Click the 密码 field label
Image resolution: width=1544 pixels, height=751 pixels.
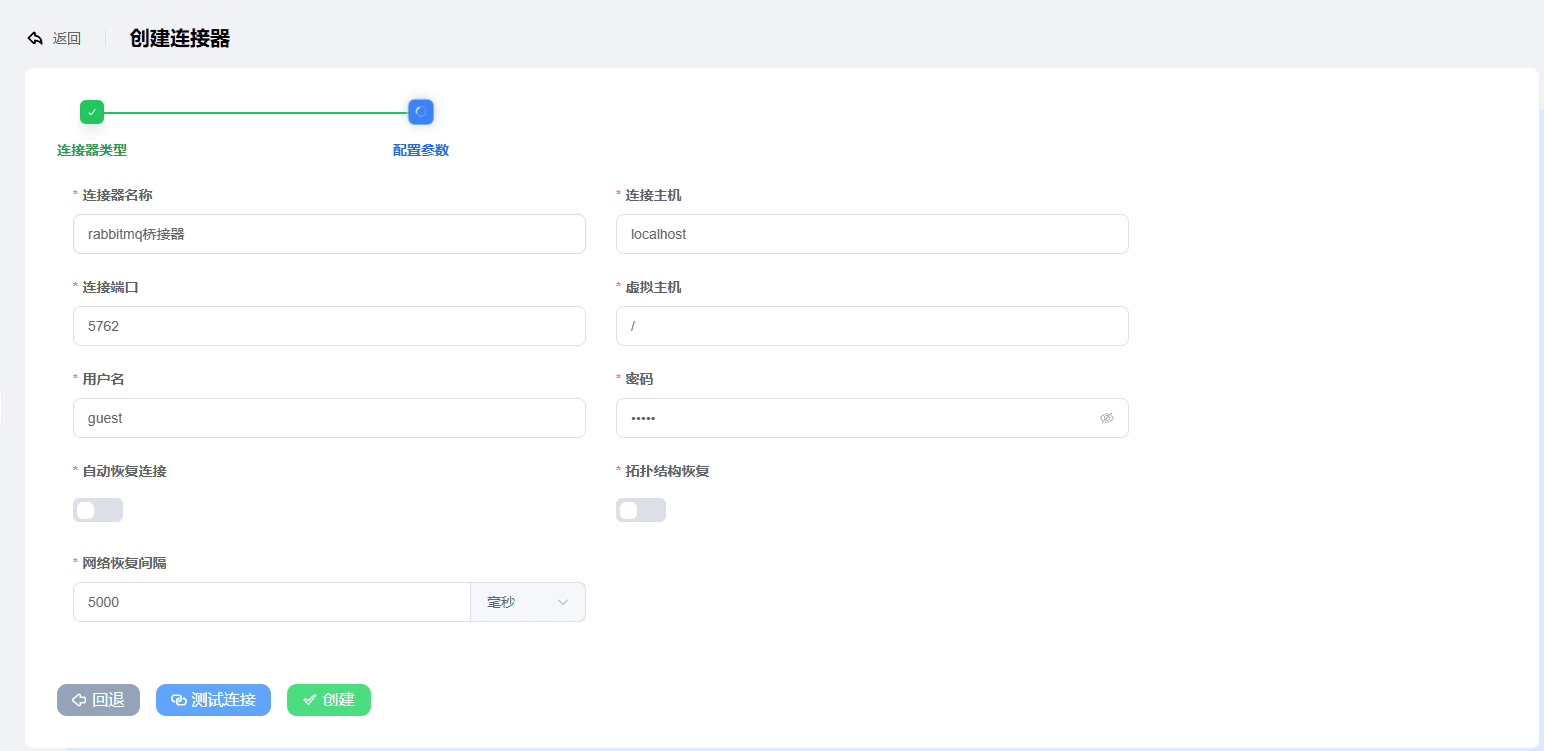tap(639, 379)
